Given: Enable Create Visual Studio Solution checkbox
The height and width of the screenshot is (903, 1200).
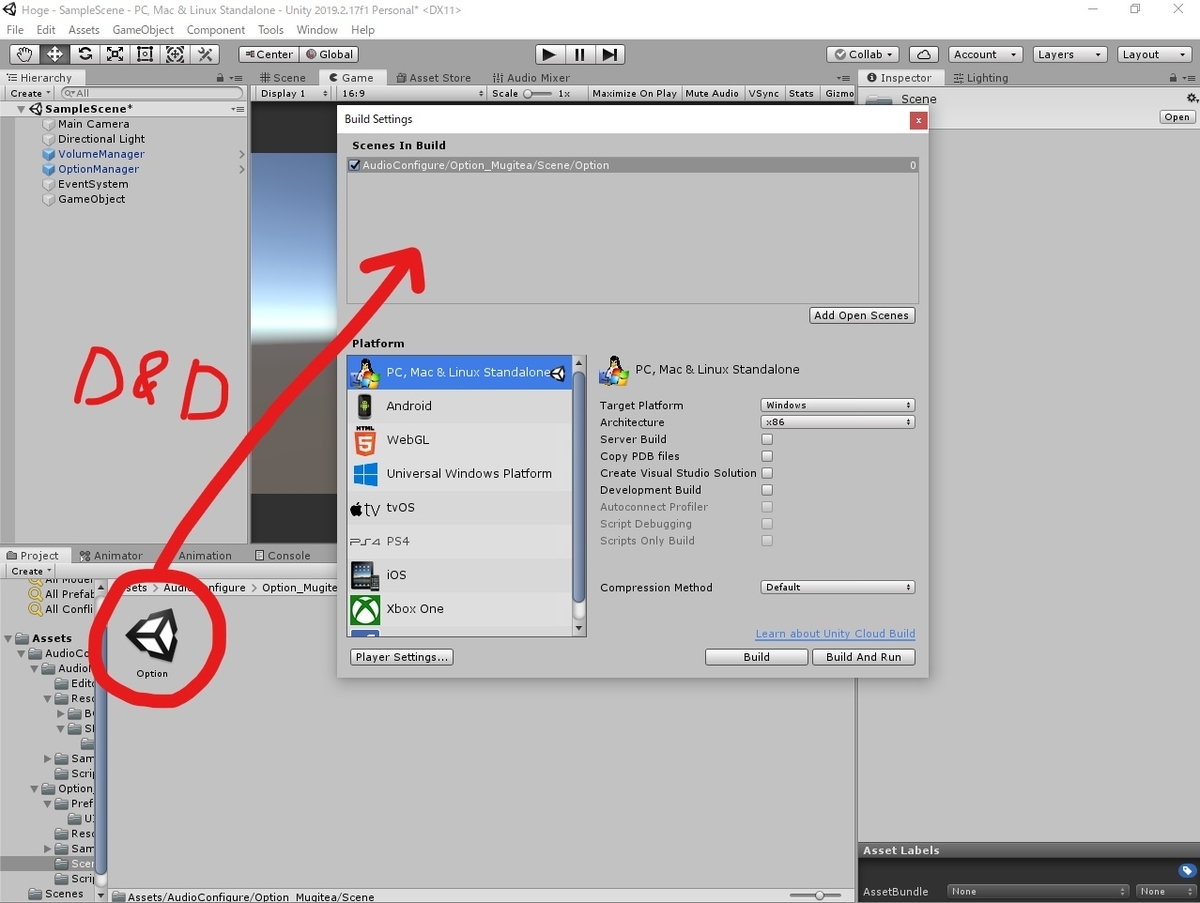Looking at the screenshot, I should click(x=767, y=473).
